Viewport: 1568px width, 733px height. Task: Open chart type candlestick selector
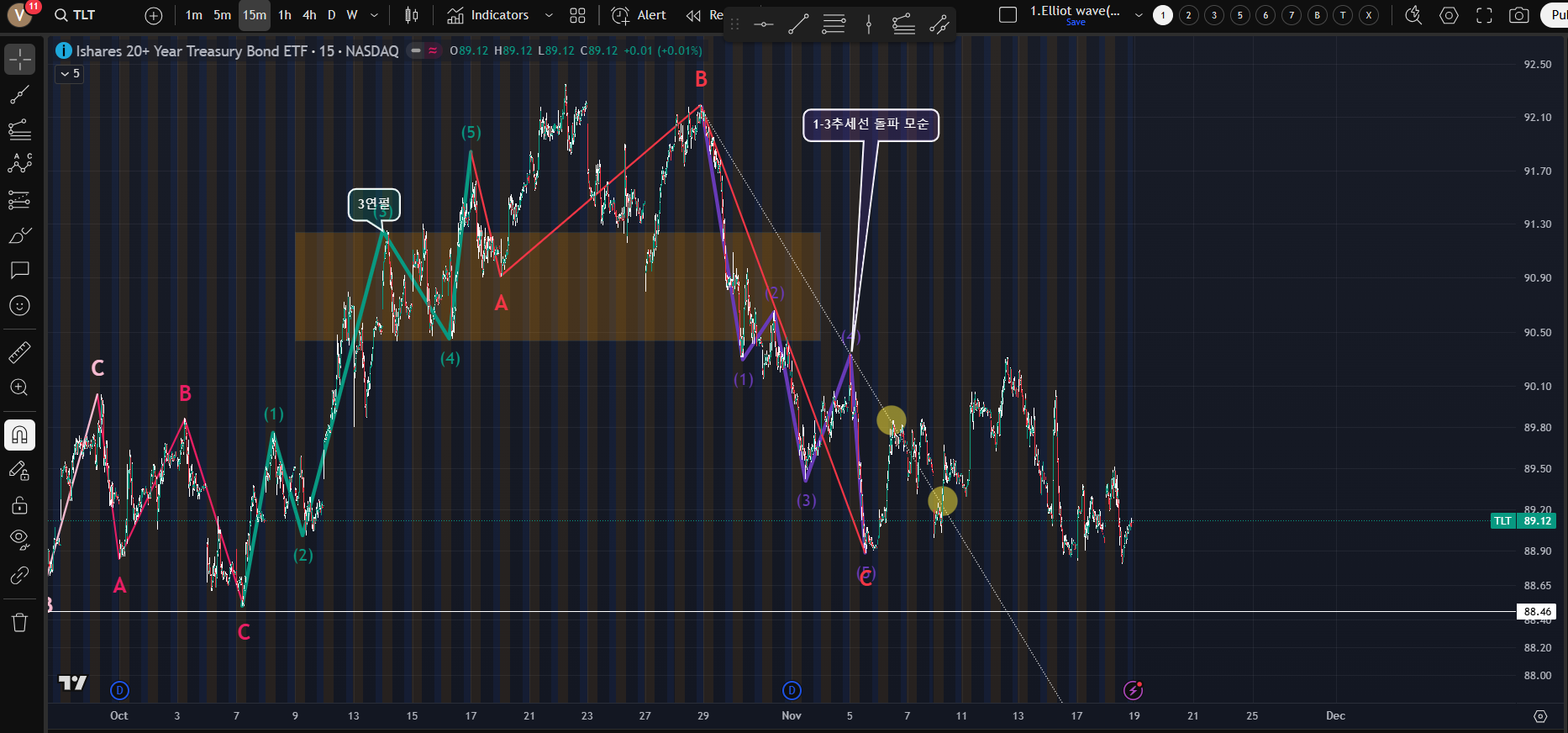[412, 15]
